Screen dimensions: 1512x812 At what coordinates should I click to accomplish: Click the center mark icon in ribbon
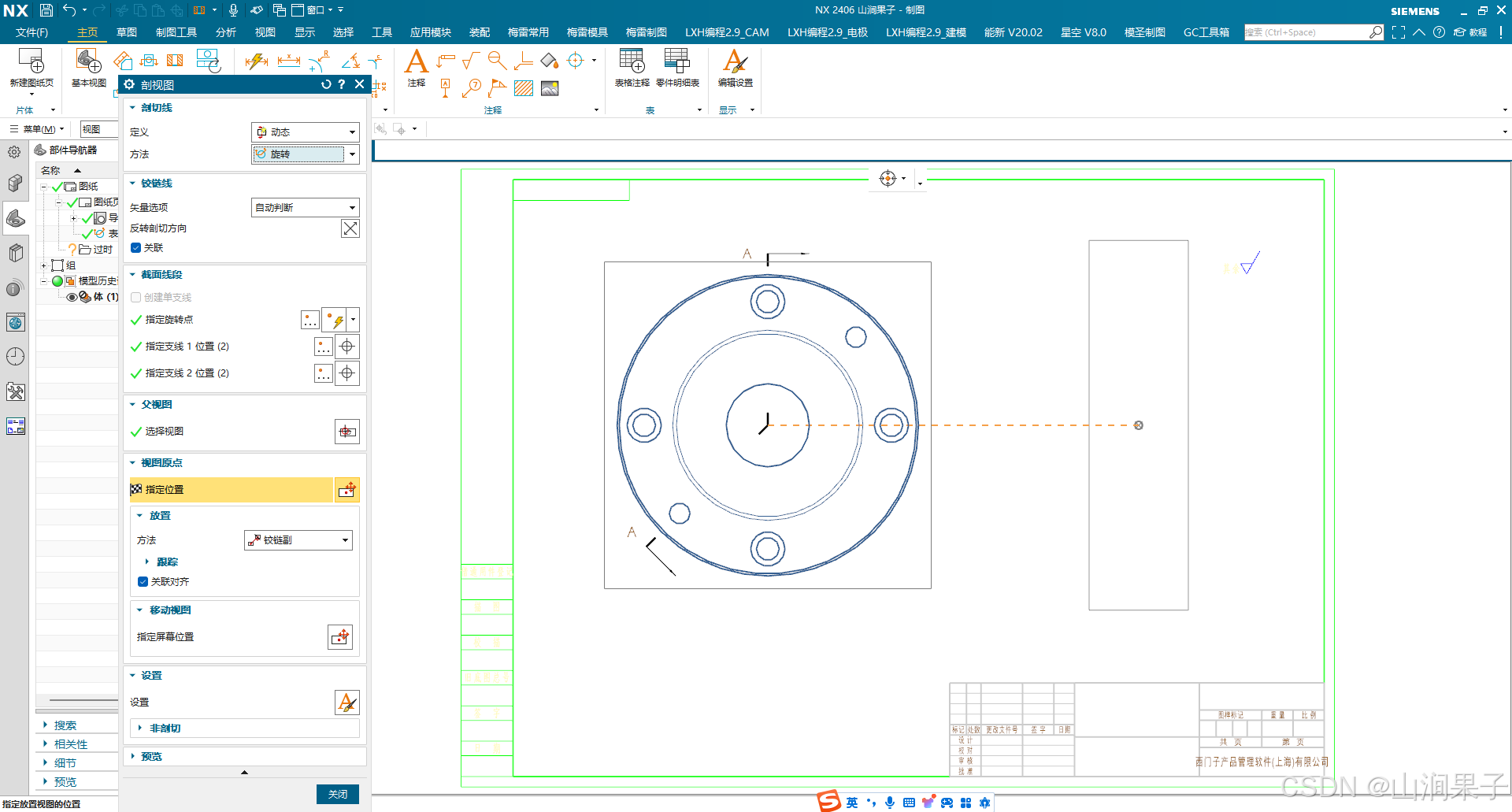576,61
